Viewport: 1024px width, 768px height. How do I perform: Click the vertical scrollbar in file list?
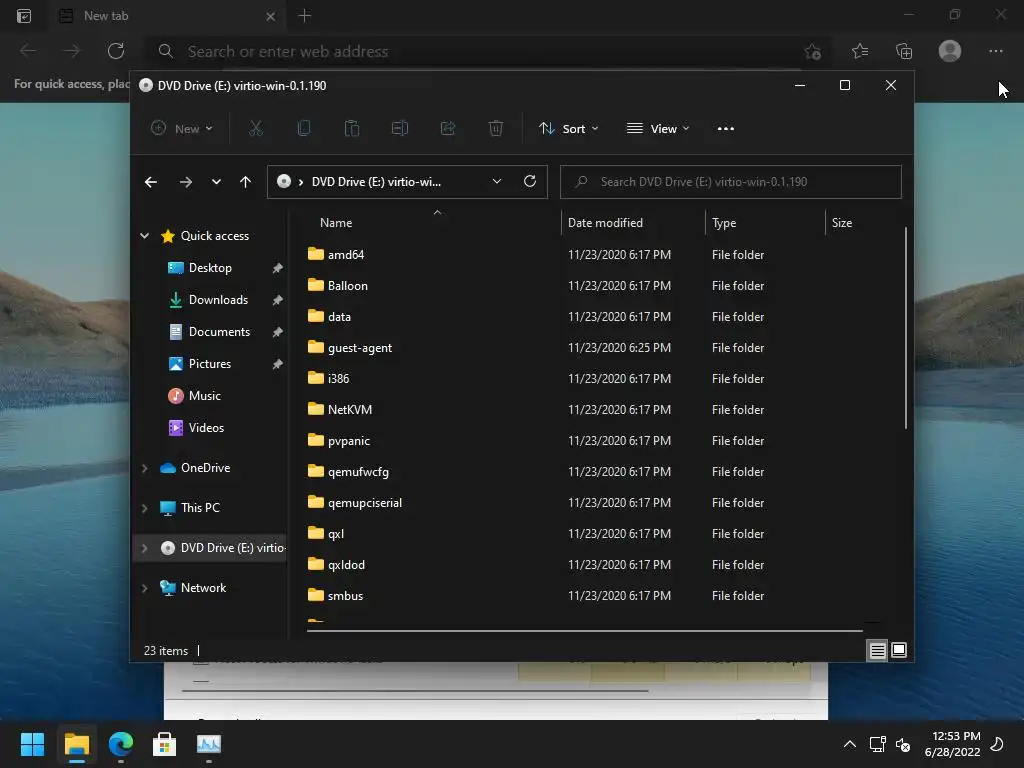tap(905, 328)
